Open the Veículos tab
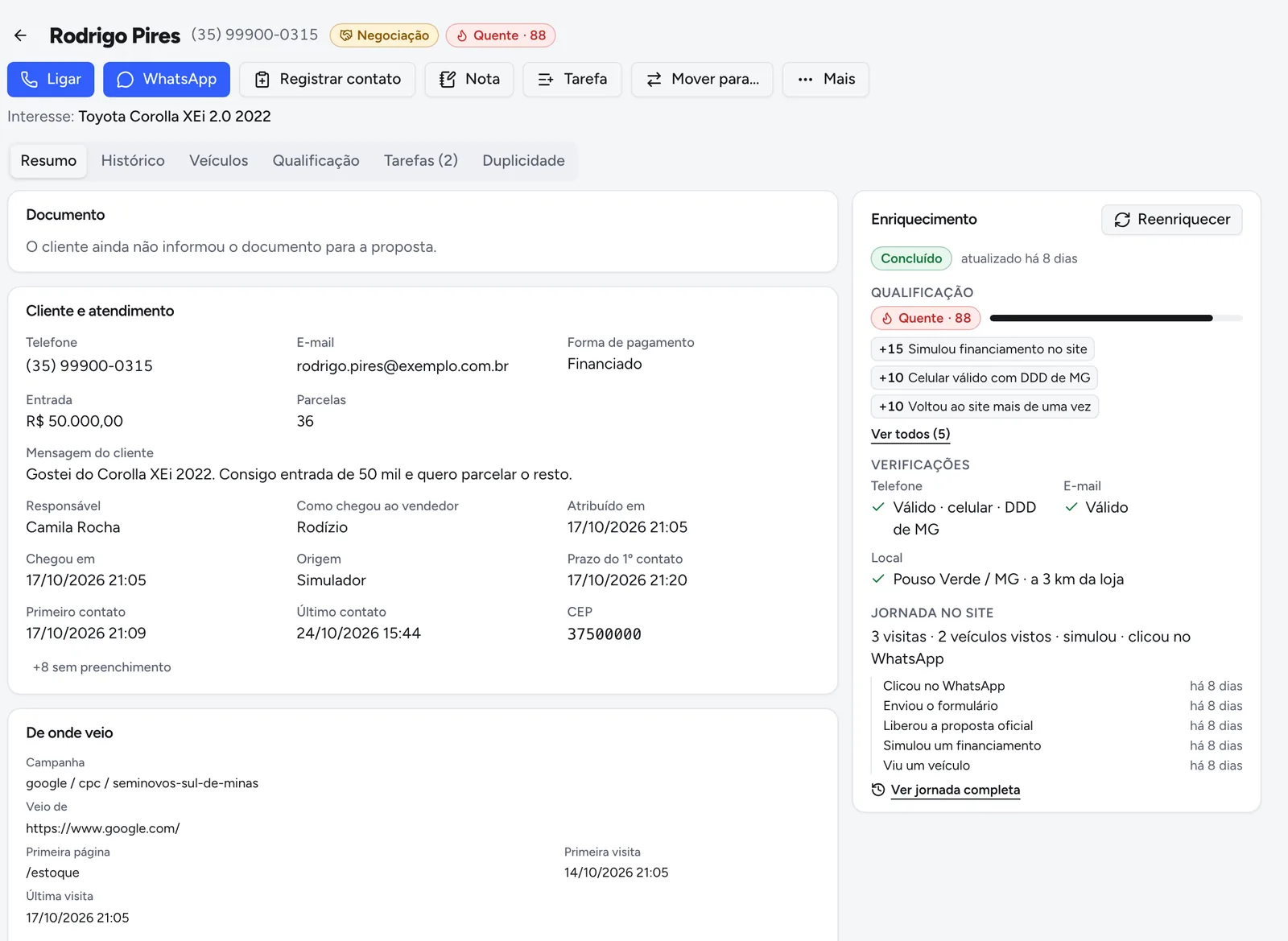Viewport: 1288px width, 941px height. tap(219, 161)
